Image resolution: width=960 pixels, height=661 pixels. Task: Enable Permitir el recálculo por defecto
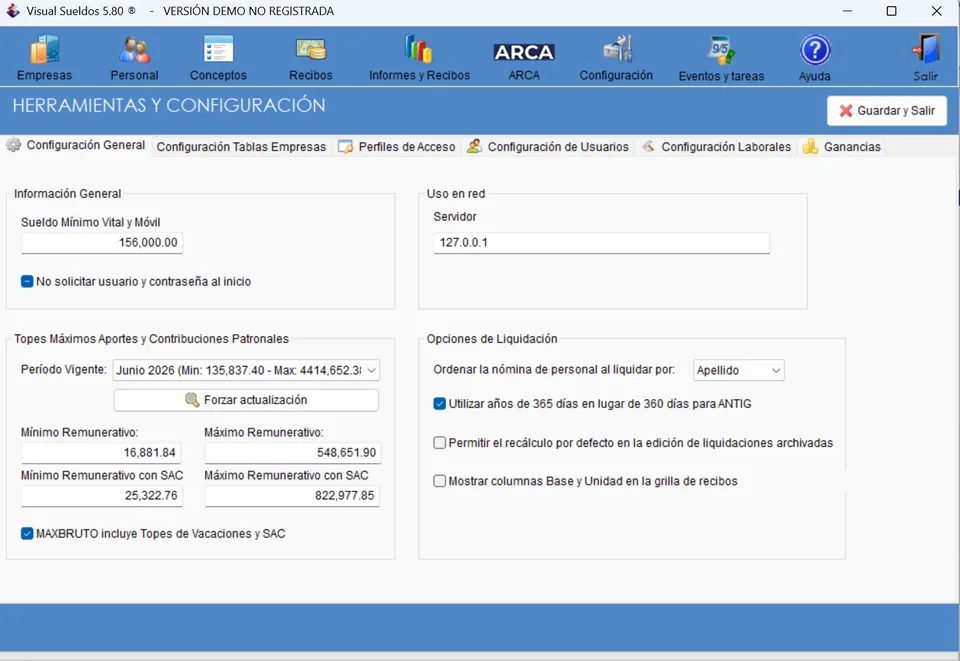point(440,443)
